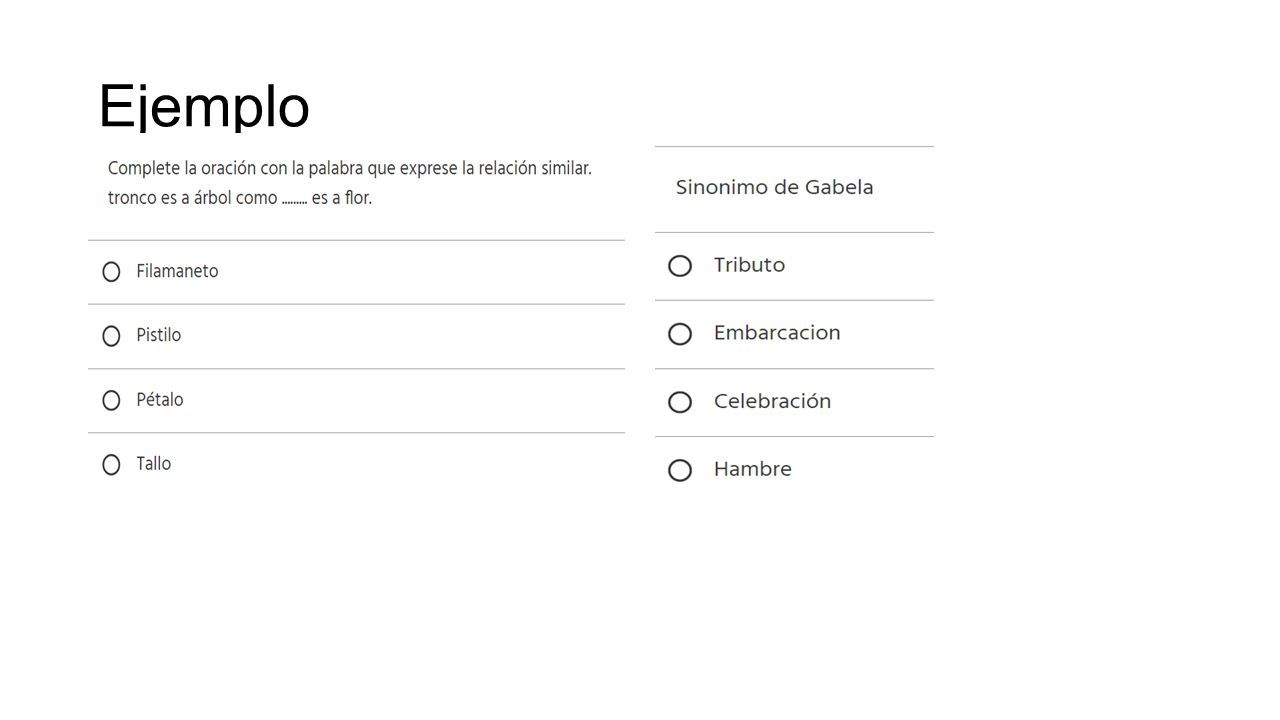
Task: Click the Filamaneto answer label
Action: [x=177, y=271]
